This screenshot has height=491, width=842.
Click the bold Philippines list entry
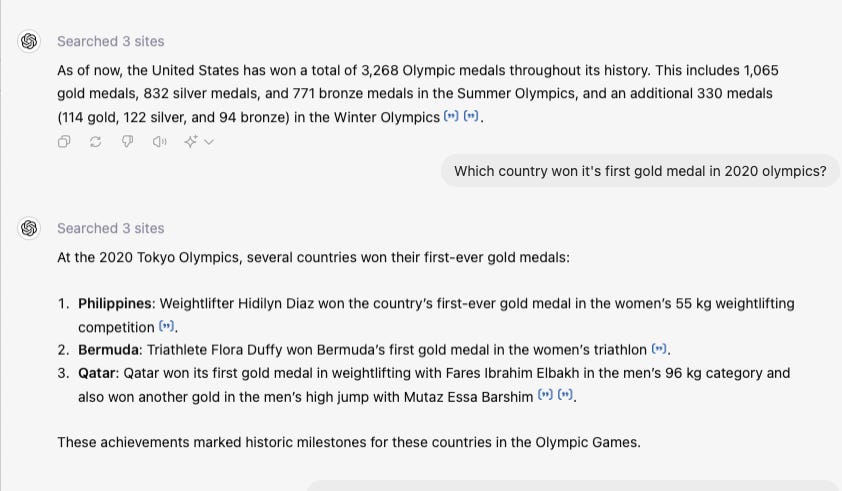(115, 304)
